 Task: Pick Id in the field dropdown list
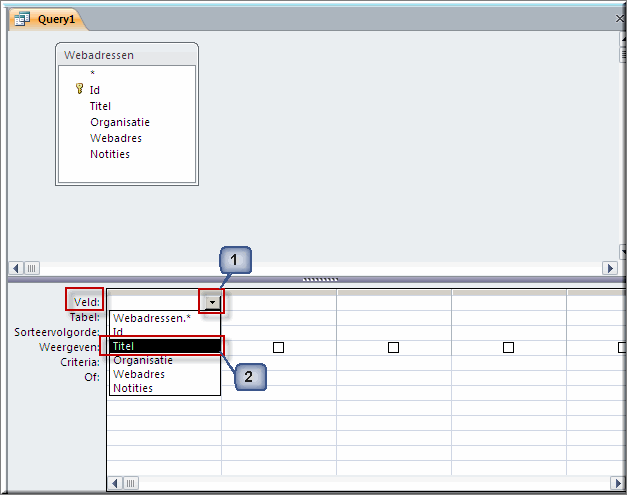pos(165,332)
